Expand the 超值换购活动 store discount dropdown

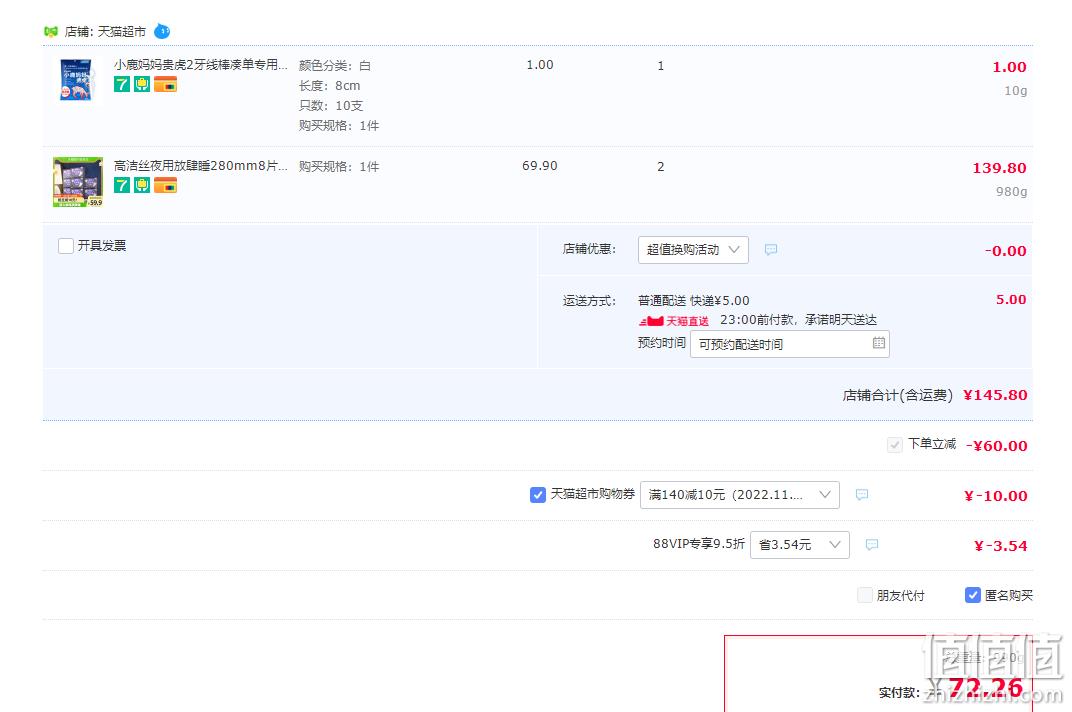click(693, 250)
